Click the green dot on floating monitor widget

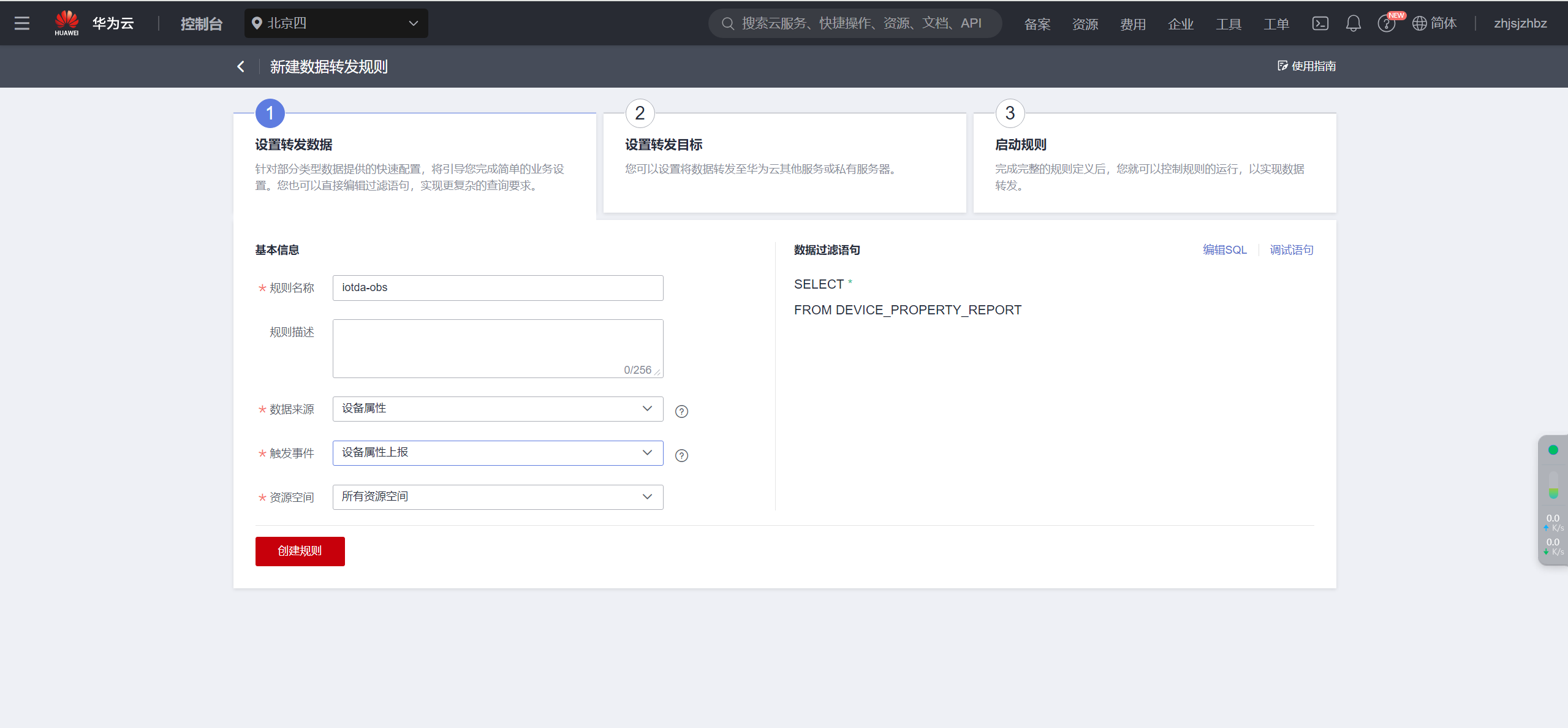coord(1553,450)
